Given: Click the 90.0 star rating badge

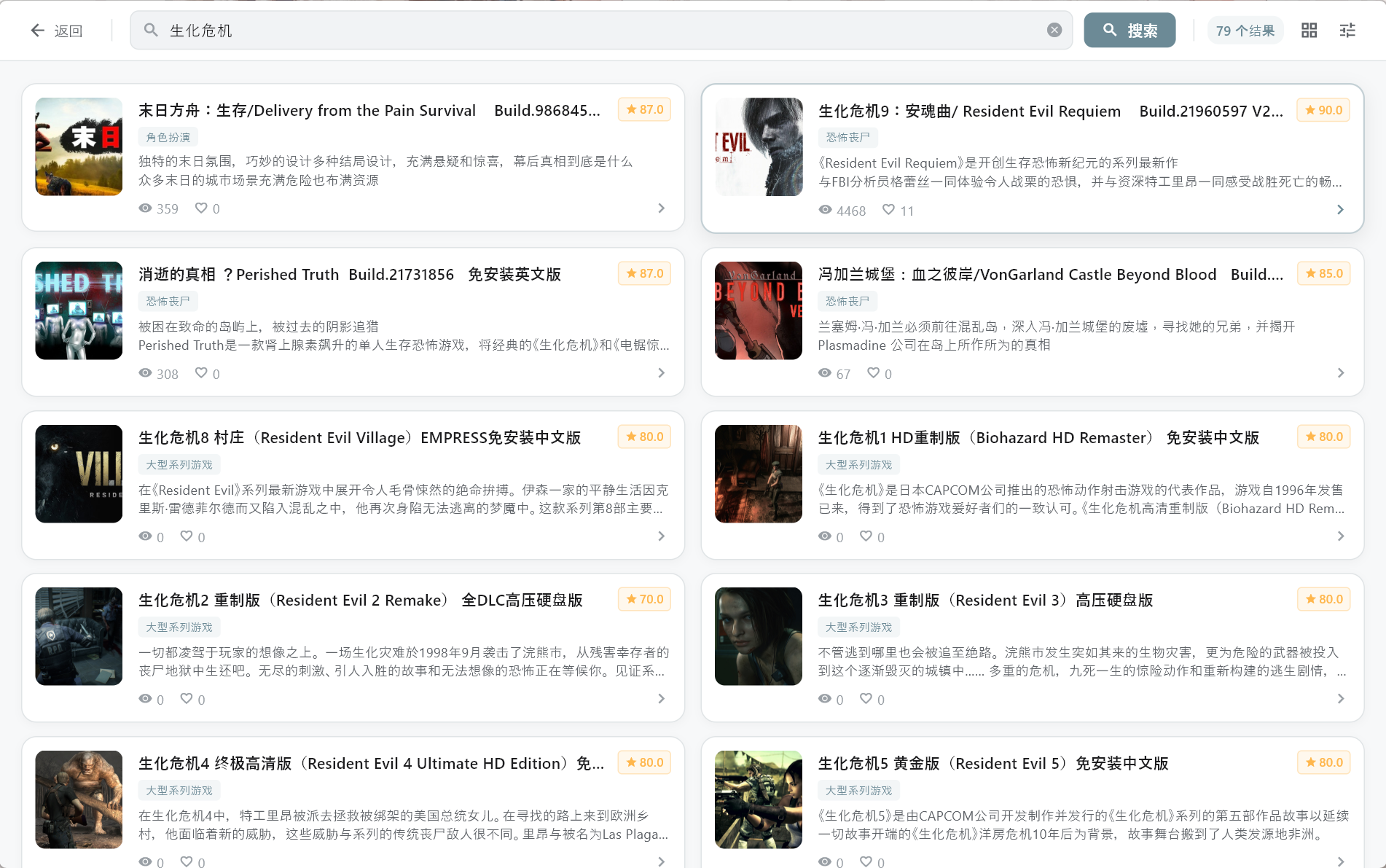Looking at the screenshot, I should (1323, 110).
